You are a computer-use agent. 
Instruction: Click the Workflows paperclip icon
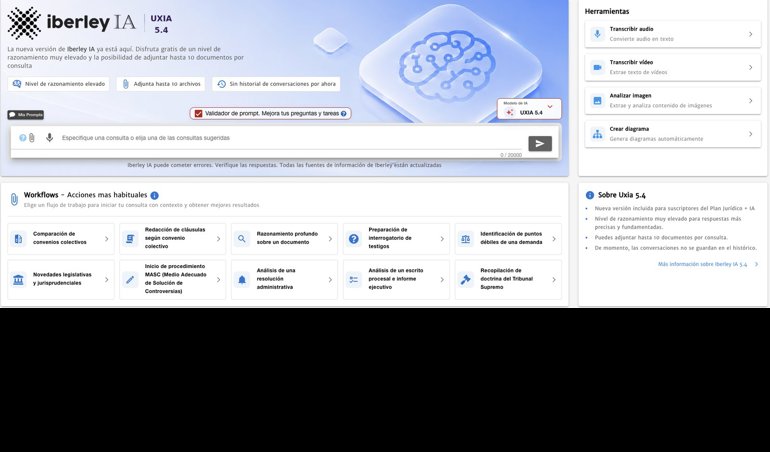pos(14,199)
